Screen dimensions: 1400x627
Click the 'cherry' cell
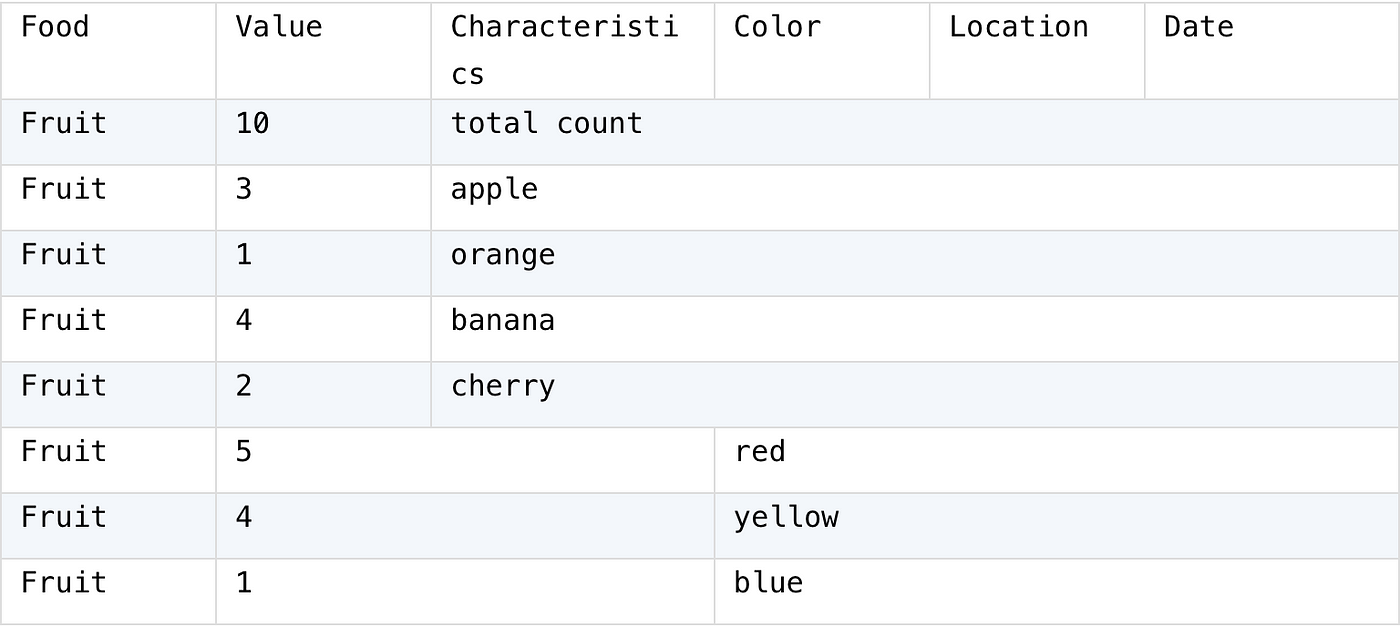(915, 394)
